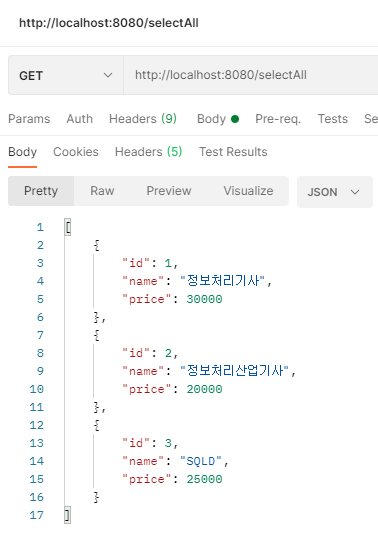Click the "id": 1 line
Screen dimensions: 378x548
pos(150,263)
